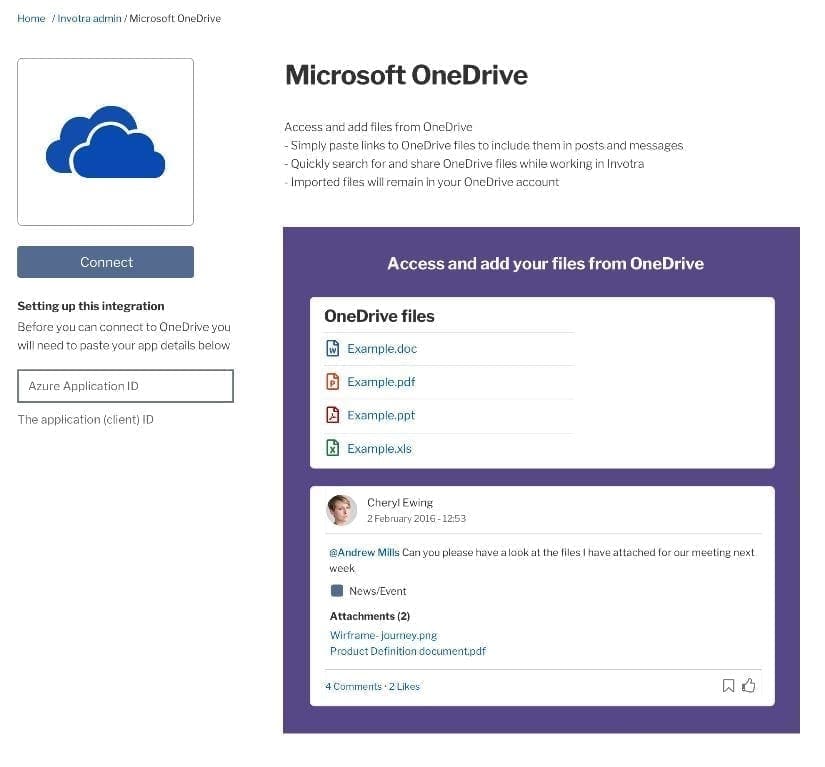This screenshot has width=825, height=767.
Task: Go to Home in the breadcrumb
Action: pyautogui.click(x=31, y=18)
